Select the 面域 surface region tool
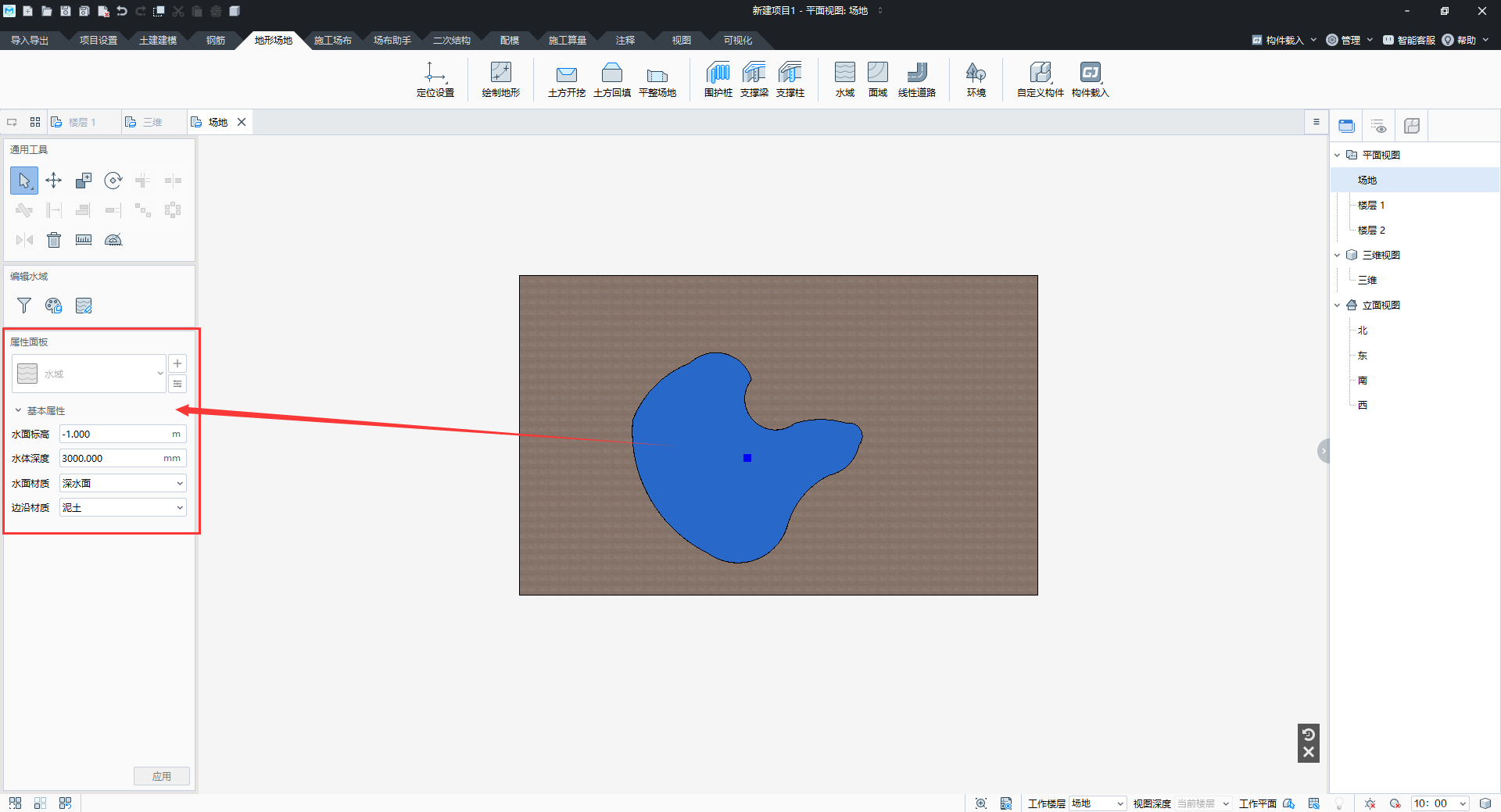 click(877, 79)
